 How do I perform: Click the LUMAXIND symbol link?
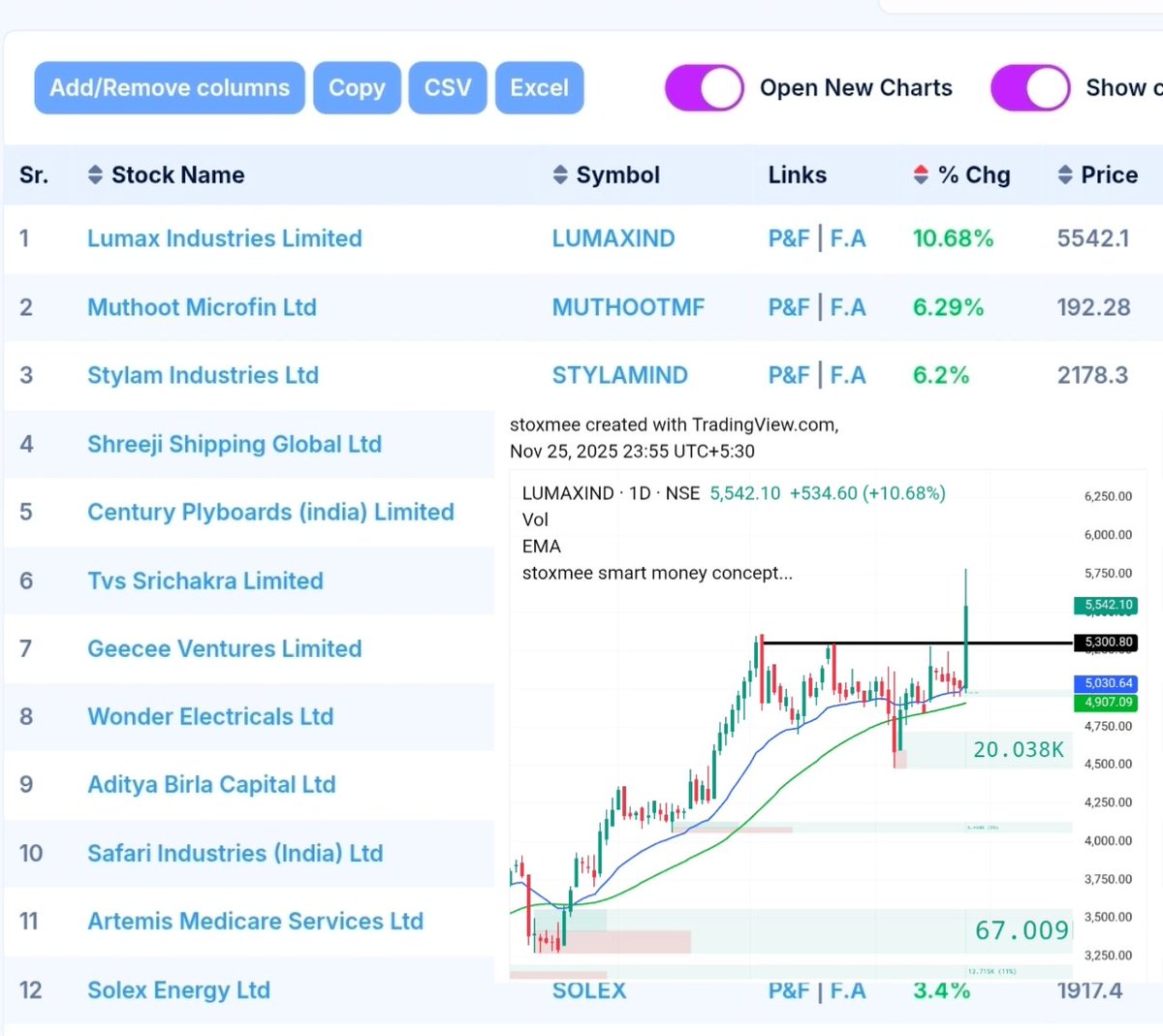pos(613,238)
